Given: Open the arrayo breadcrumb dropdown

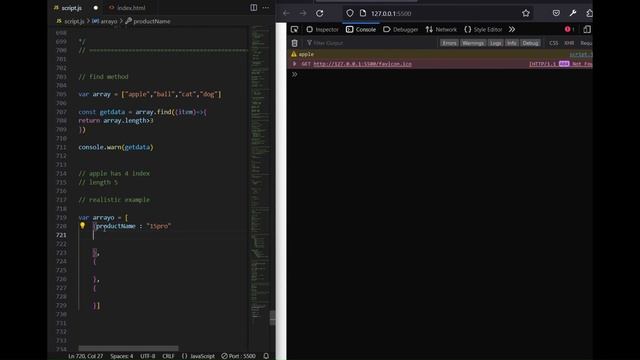Looking at the screenshot, I should pos(104,21).
